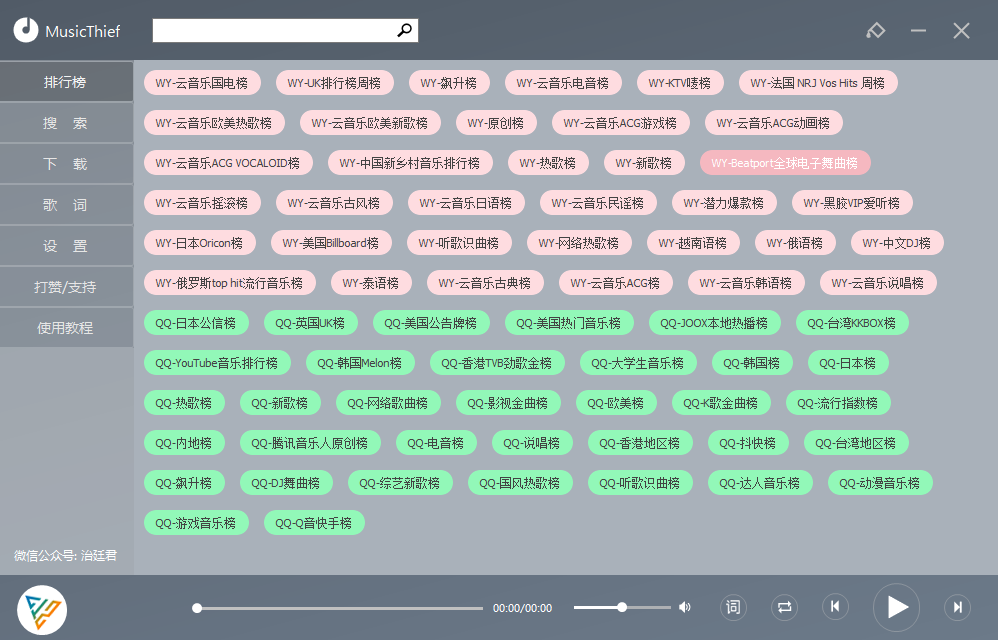Screen dimensions: 998x640
Task: Open the 歌词 tab
Action: point(66,205)
